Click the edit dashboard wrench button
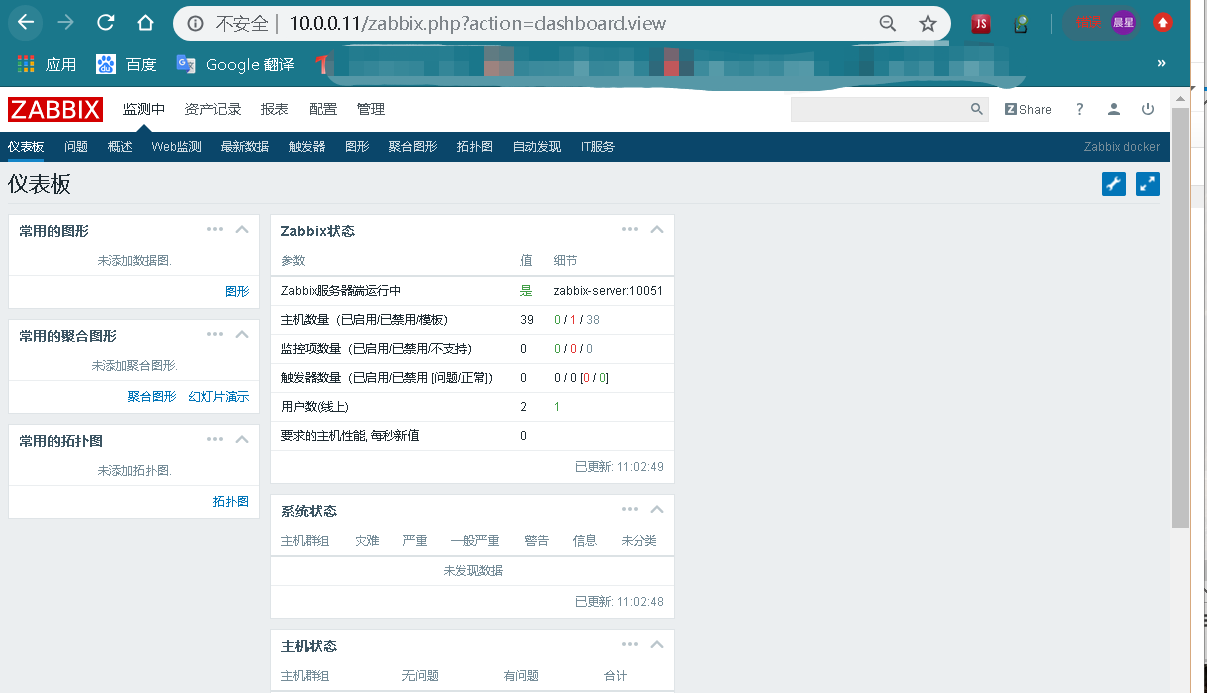Image resolution: width=1207 pixels, height=693 pixels. click(x=1114, y=184)
